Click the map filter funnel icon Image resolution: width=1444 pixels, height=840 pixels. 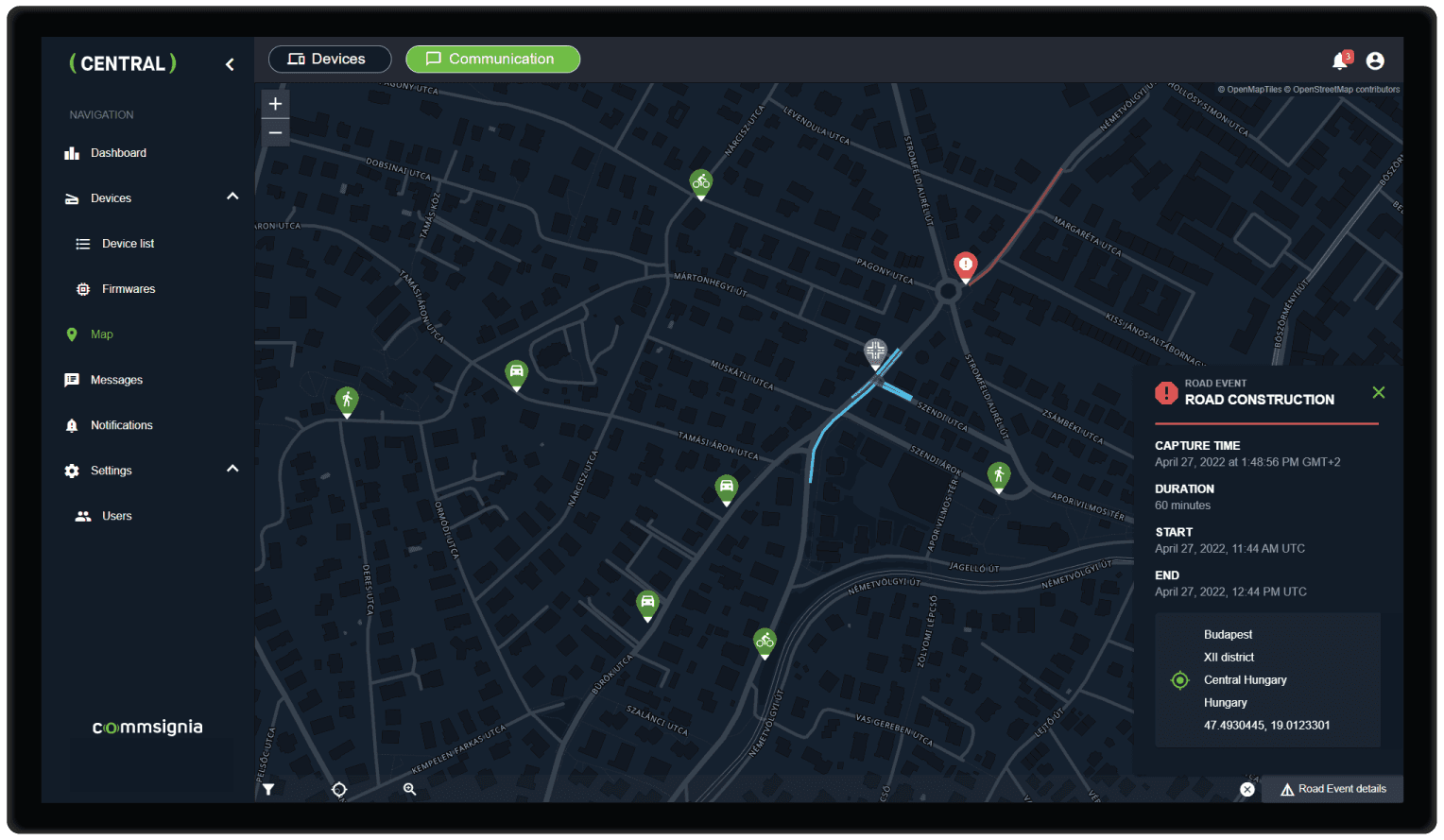click(268, 789)
